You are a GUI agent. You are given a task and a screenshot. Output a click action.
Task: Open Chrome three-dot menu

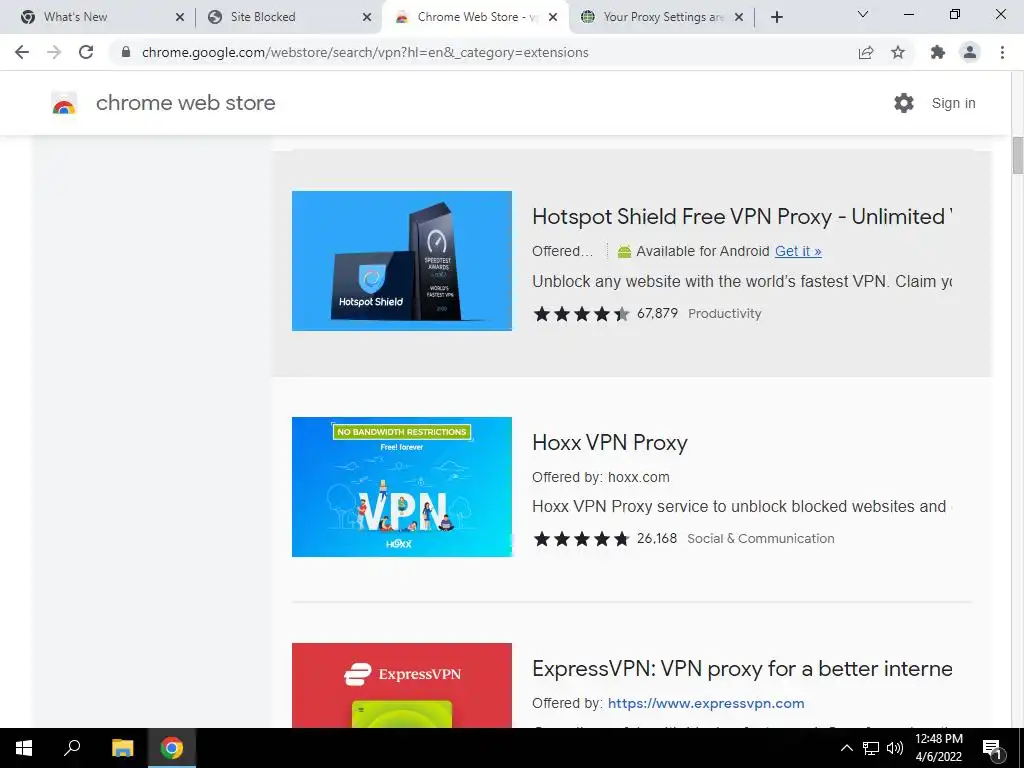1002,52
